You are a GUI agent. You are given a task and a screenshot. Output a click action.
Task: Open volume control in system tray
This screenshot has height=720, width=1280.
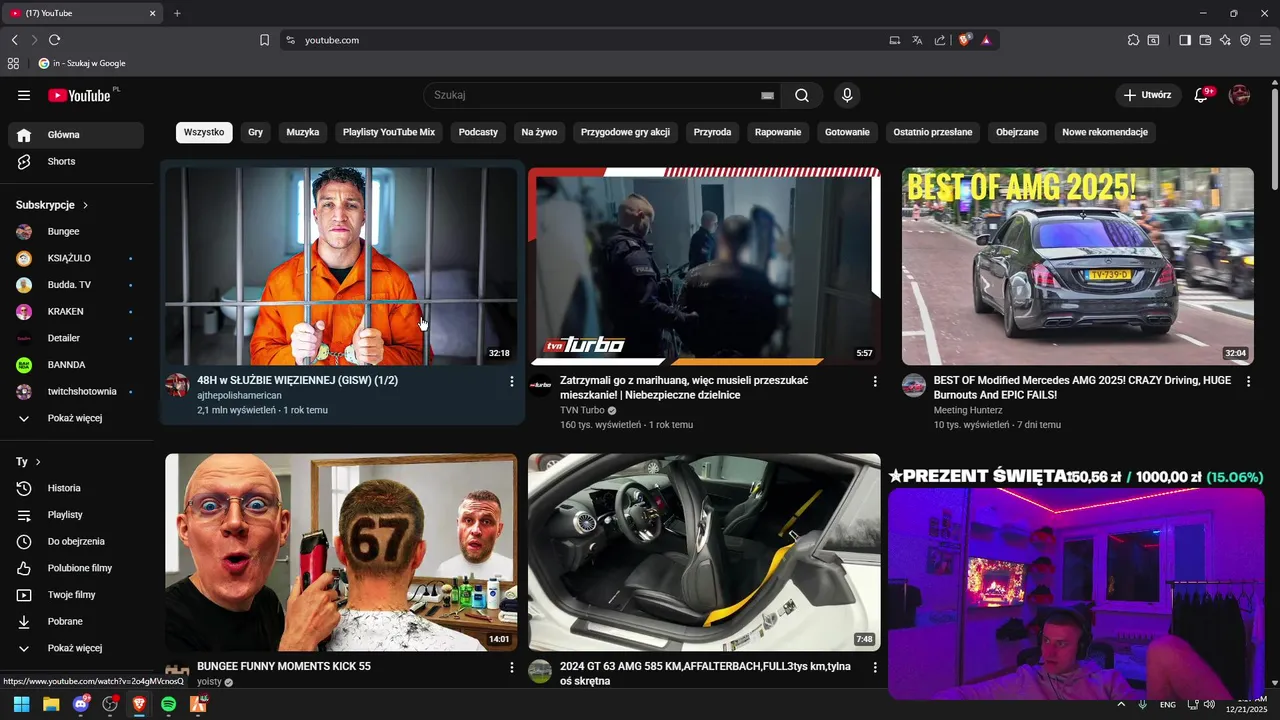click(1209, 705)
